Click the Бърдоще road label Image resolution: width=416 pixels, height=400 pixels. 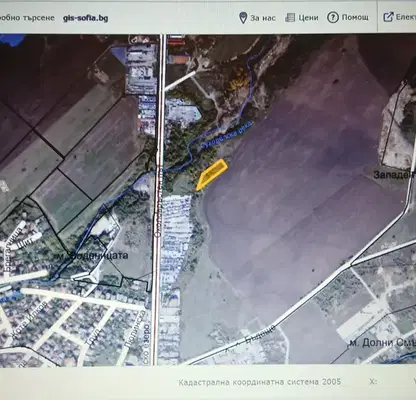tap(260, 334)
